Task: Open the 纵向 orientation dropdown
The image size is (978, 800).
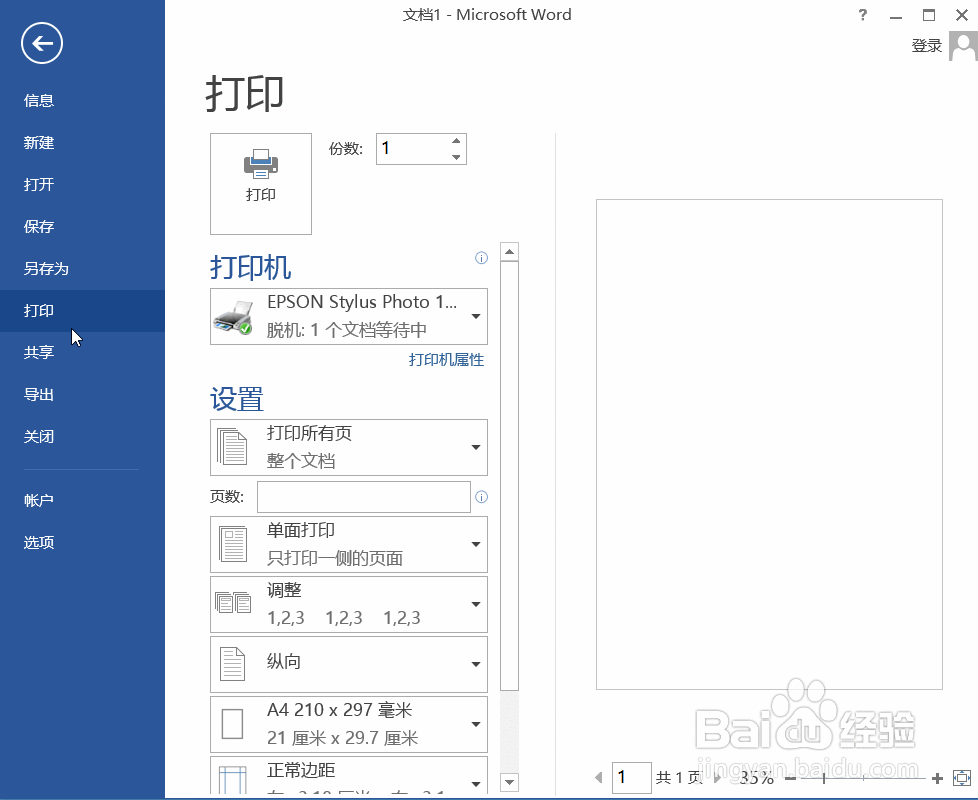Action: coord(349,664)
